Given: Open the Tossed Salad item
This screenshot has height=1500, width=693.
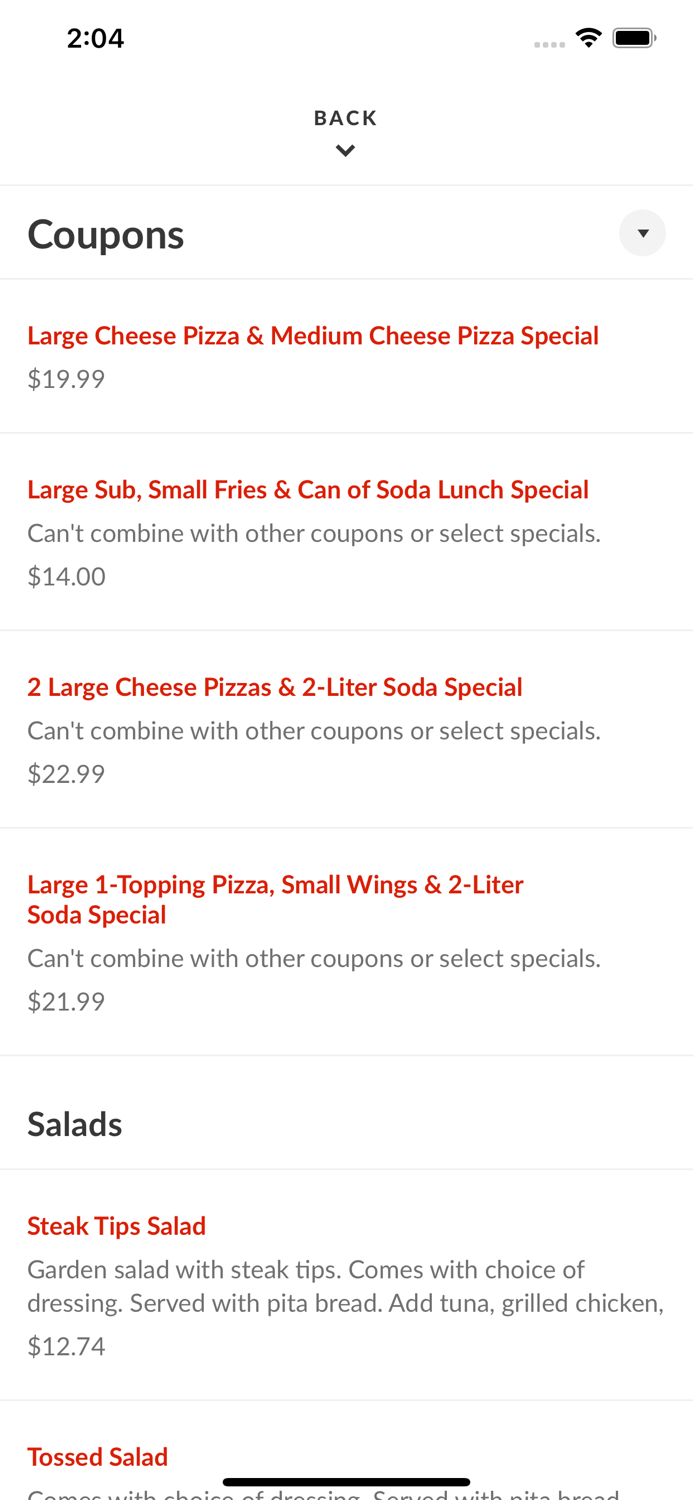Looking at the screenshot, I should click(98, 1456).
